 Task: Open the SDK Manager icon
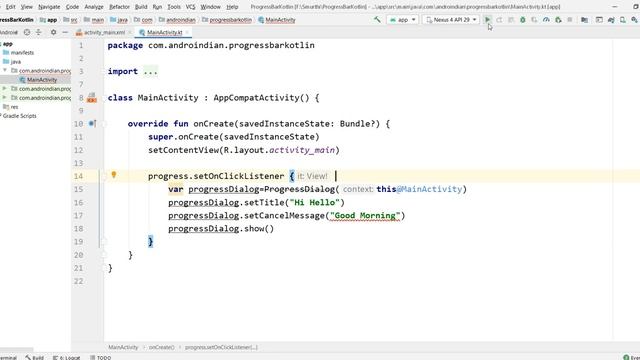coord(634,20)
